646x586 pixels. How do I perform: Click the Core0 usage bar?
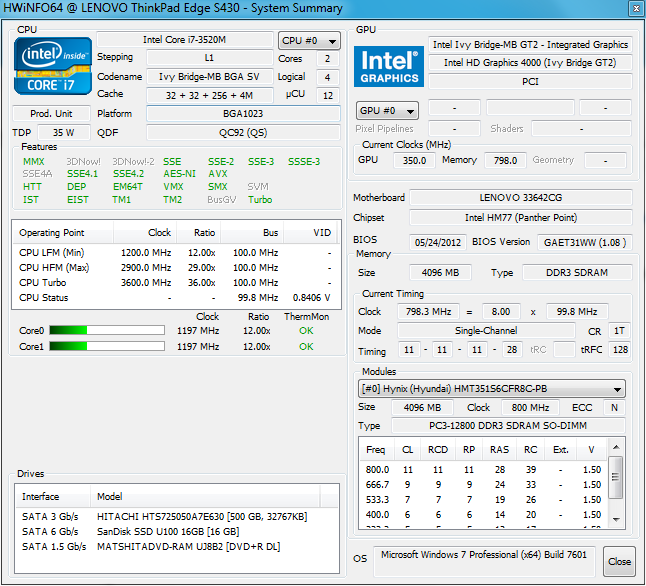(x=106, y=330)
